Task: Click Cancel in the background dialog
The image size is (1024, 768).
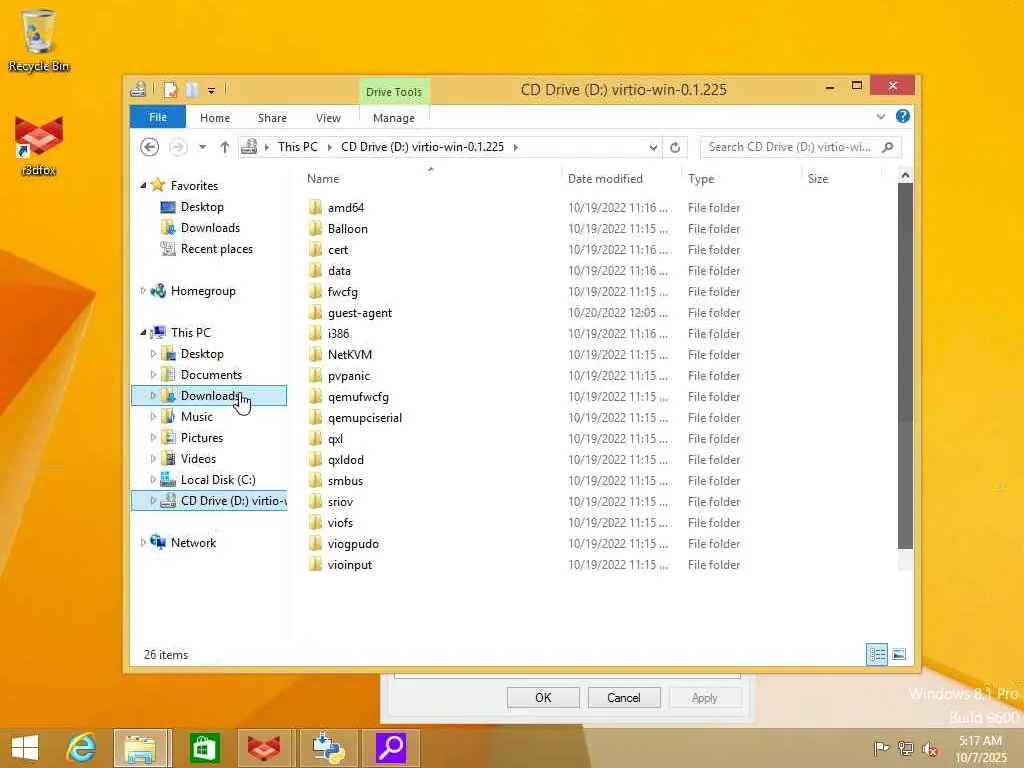Action: pyautogui.click(x=624, y=697)
